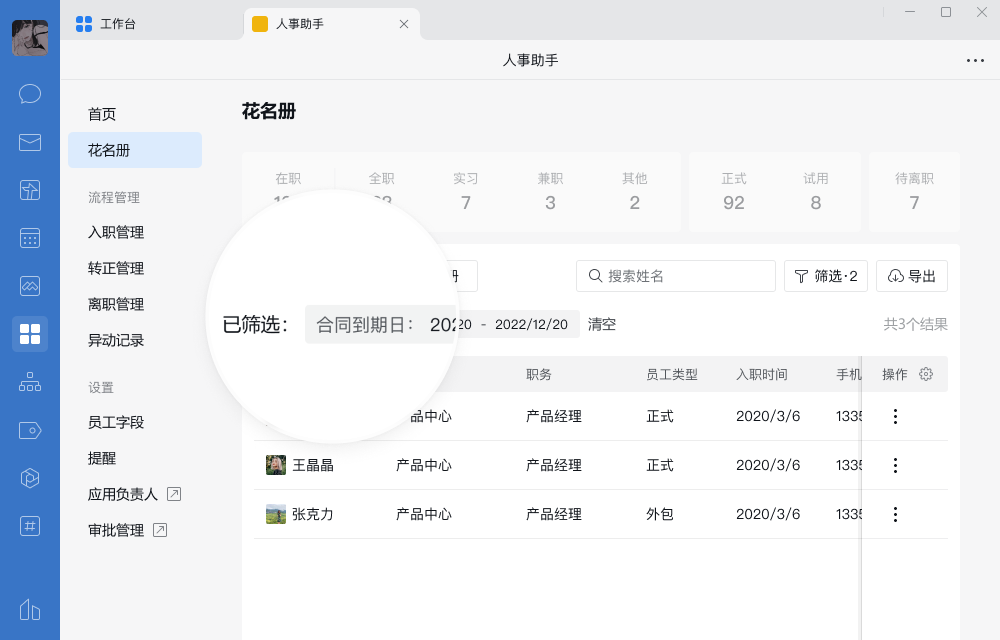Open the organization chart icon
This screenshot has height=640, width=1000.
pyautogui.click(x=30, y=381)
